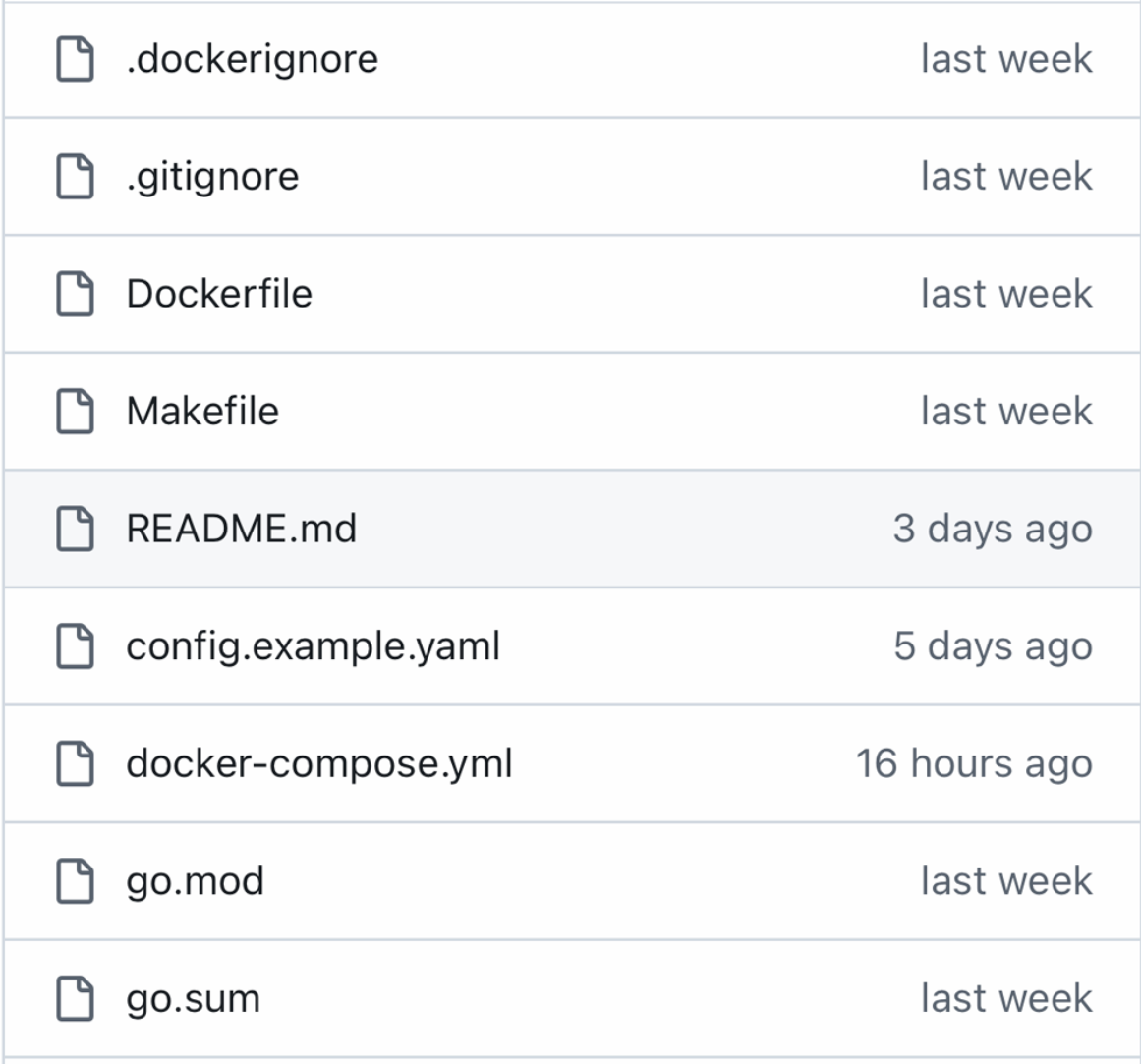Viewport: 1141px width, 1064px height.
Task: Click the file icon beside config.example.yaml
Action: (x=75, y=645)
